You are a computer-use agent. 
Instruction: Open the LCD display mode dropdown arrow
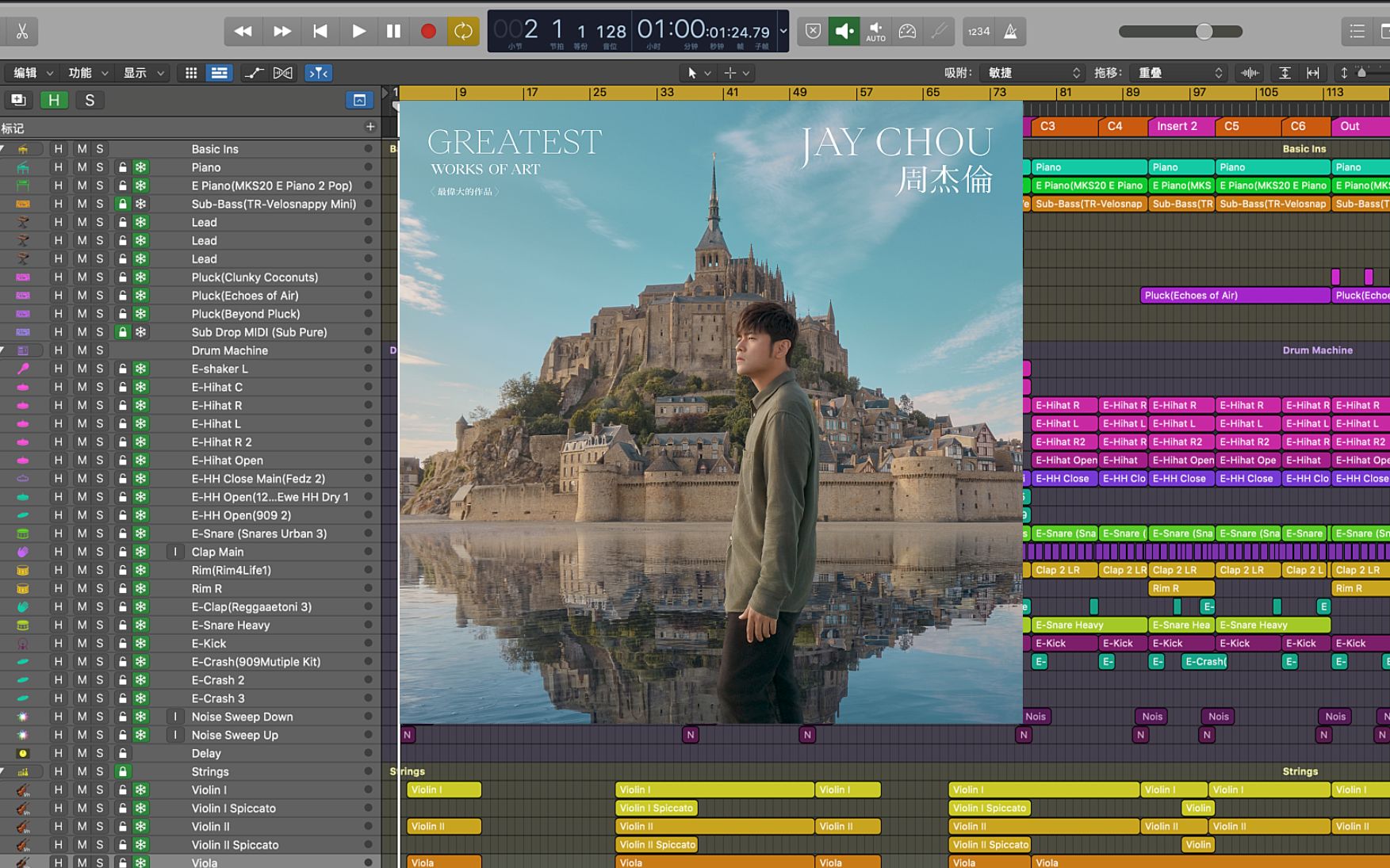click(783, 32)
